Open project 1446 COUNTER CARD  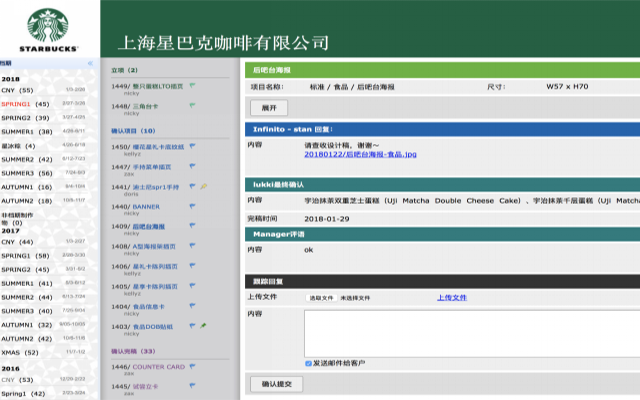coord(159,367)
